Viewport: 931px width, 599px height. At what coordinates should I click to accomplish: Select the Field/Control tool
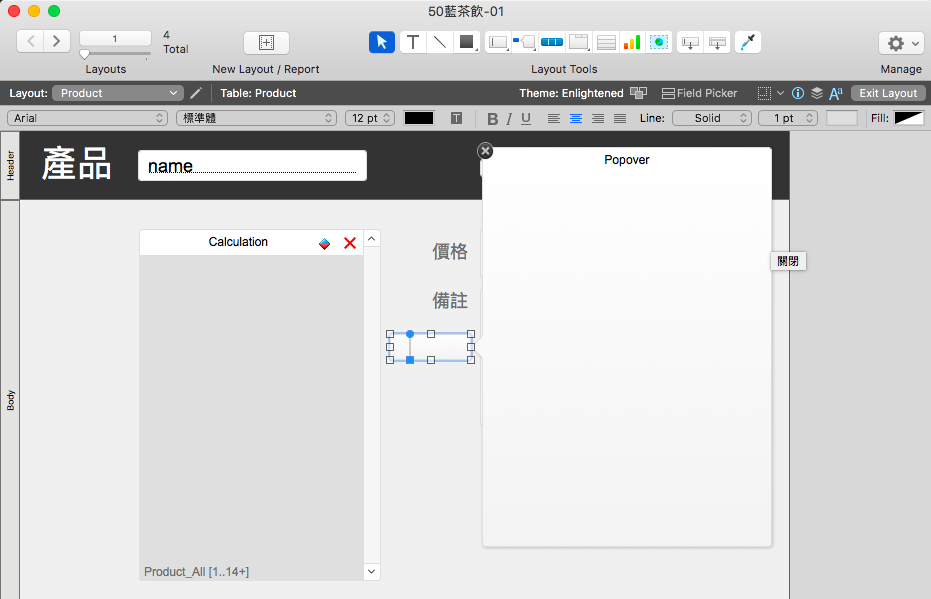(x=498, y=42)
